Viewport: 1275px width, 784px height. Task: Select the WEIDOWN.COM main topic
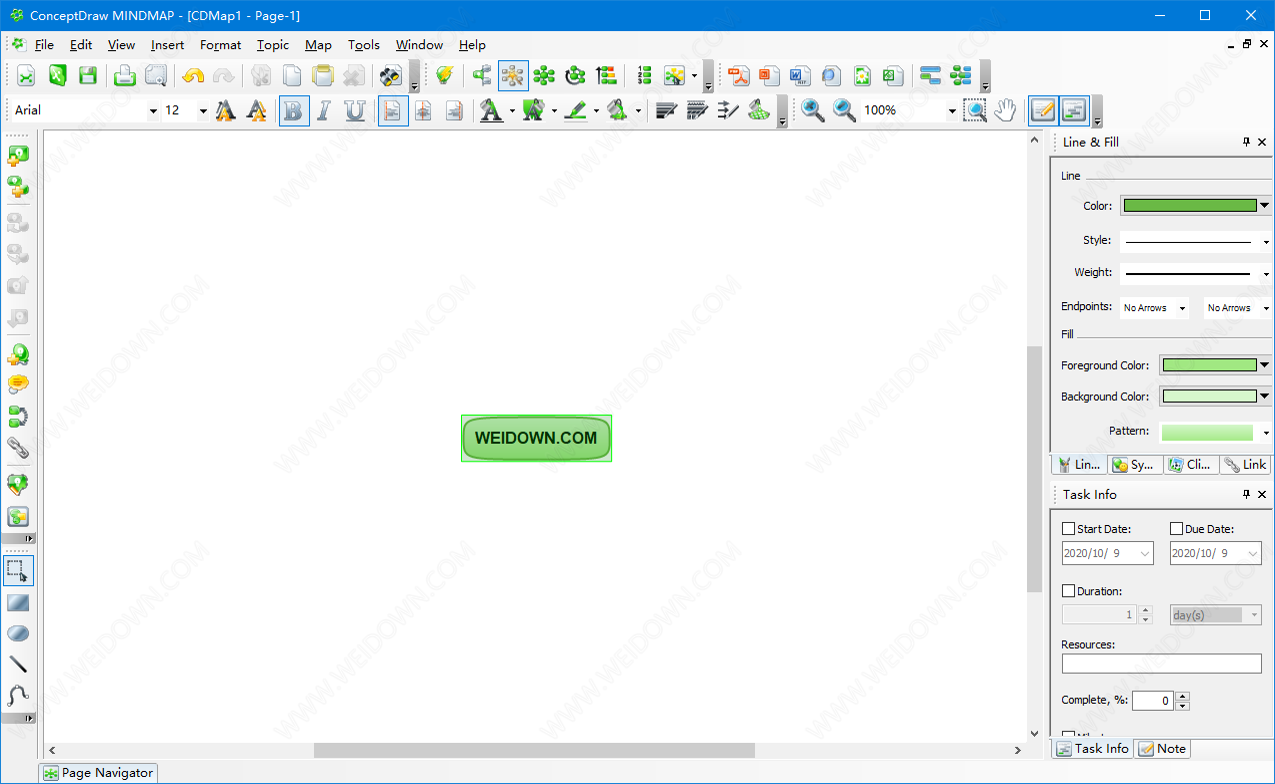point(536,438)
